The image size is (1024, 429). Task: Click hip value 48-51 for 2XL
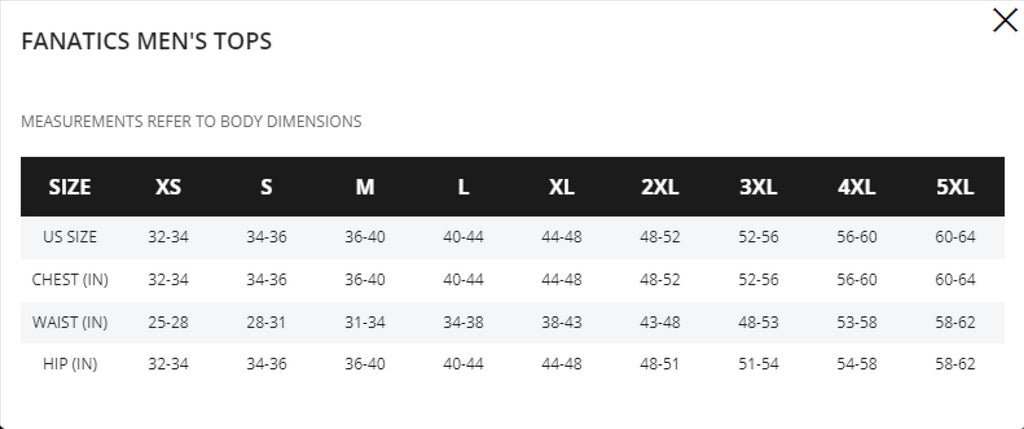tap(660, 364)
